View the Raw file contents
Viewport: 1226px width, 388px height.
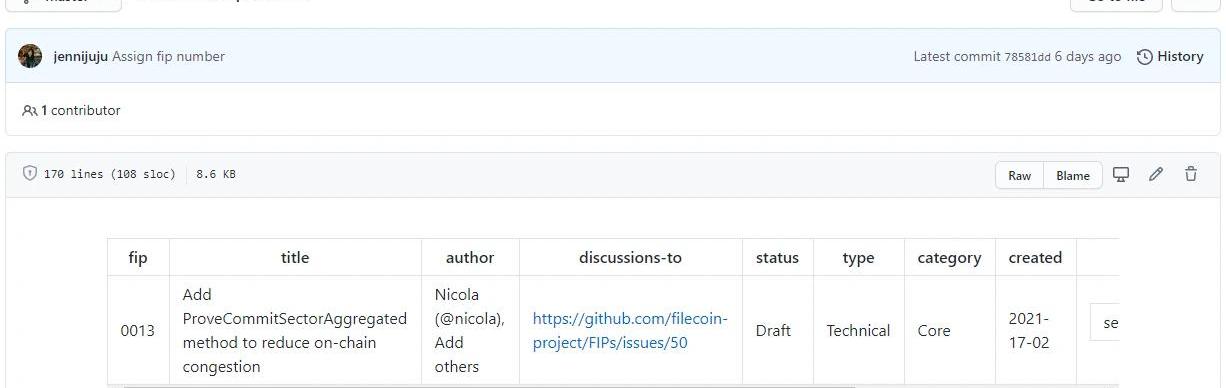(1019, 175)
